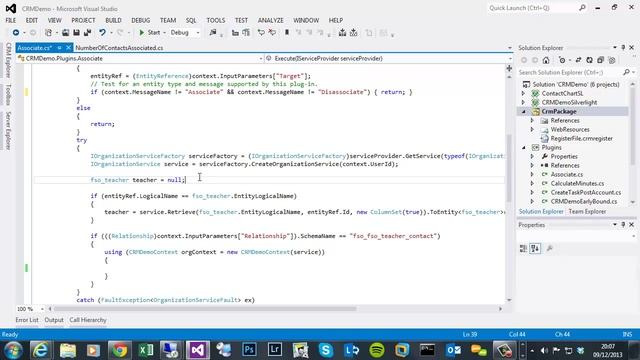This screenshot has width=640, height=360.
Task: Expand the CRMDemoSilverlight project node
Action: click(524, 102)
